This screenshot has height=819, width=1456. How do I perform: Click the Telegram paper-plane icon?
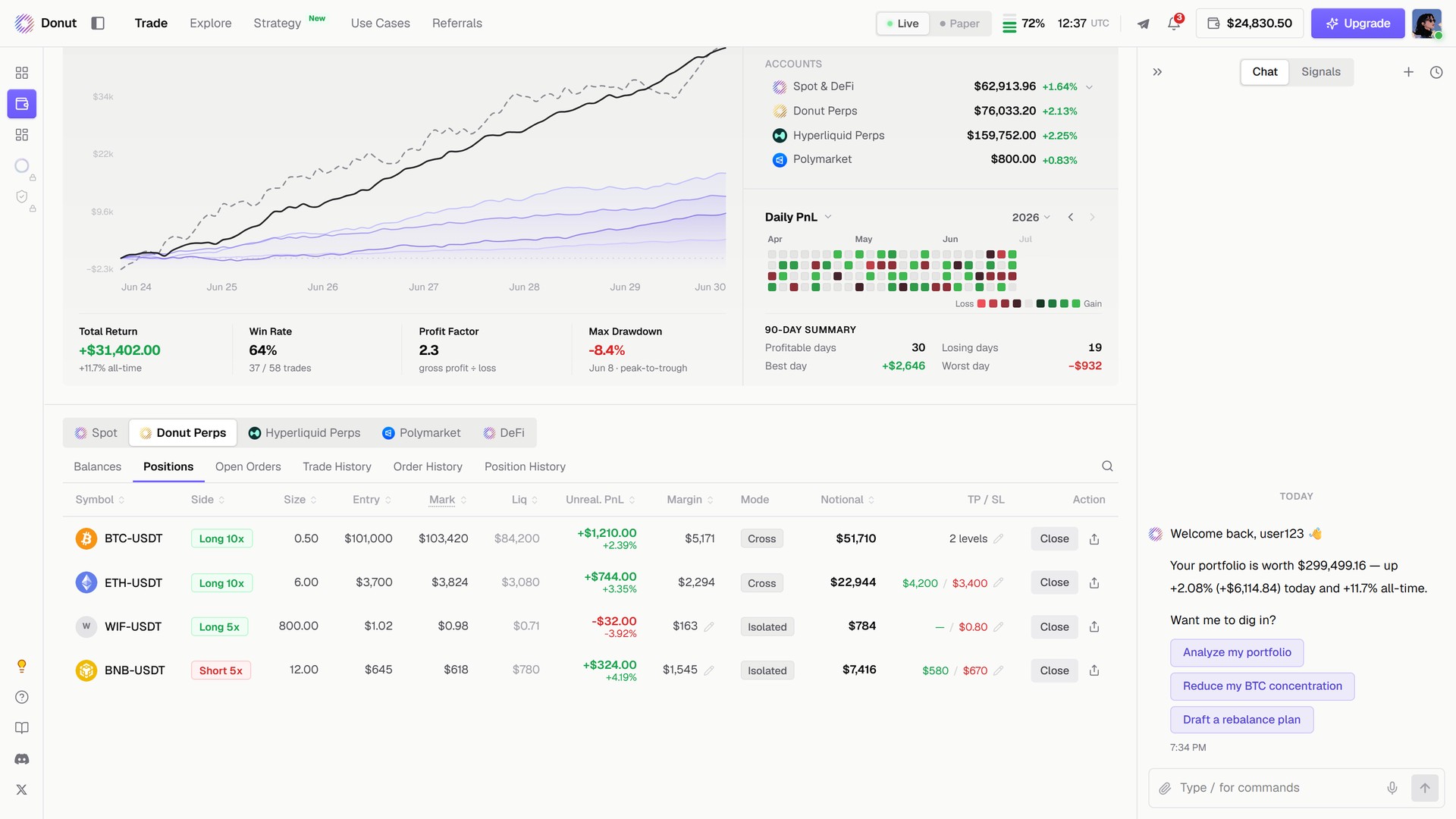pyautogui.click(x=1143, y=24)
